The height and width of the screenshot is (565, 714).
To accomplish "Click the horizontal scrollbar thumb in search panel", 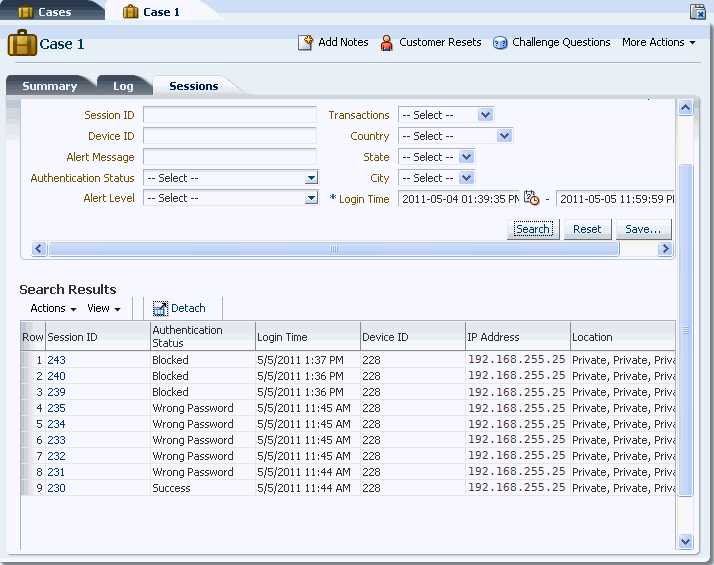I will pyautogui.click(x=334, y=249).
